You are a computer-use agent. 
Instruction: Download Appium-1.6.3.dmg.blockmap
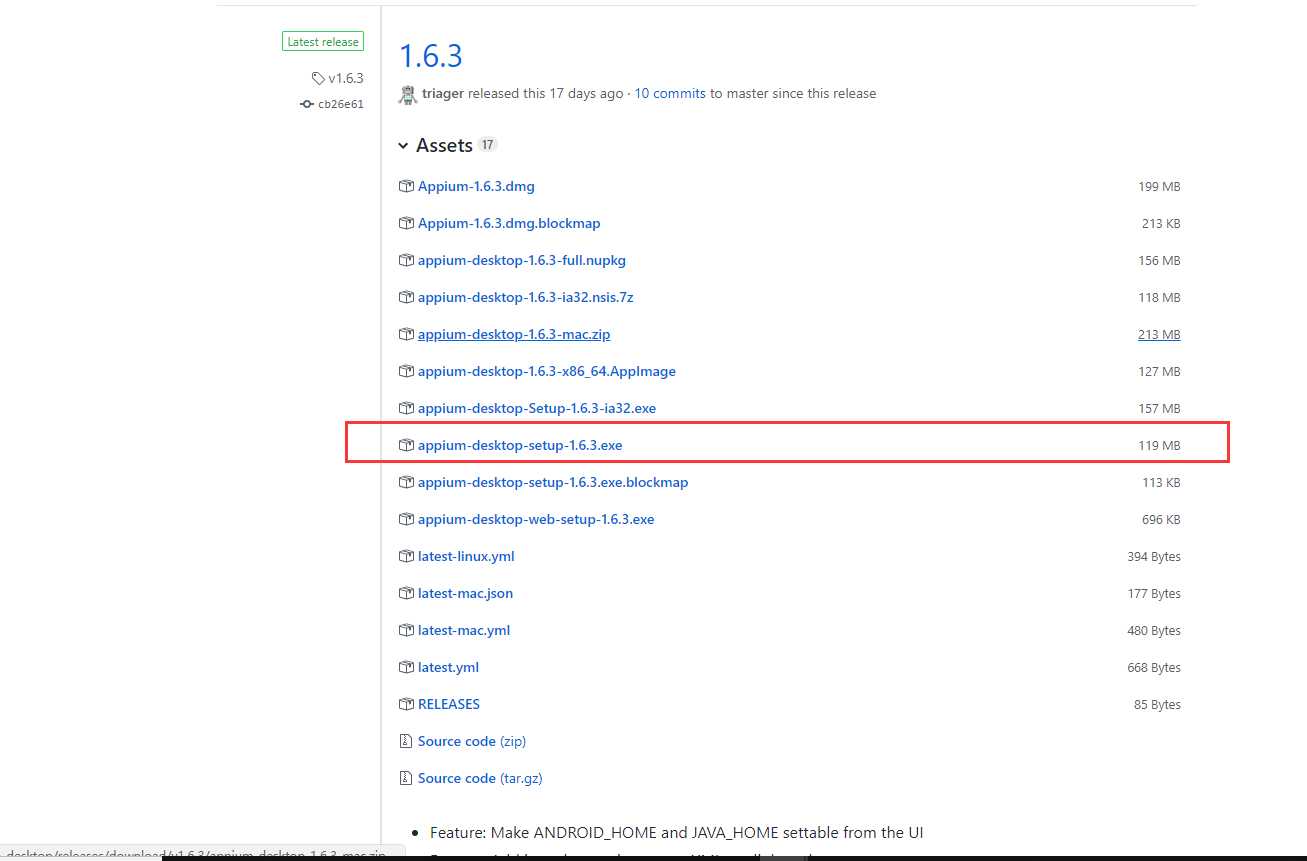[509, 224]
